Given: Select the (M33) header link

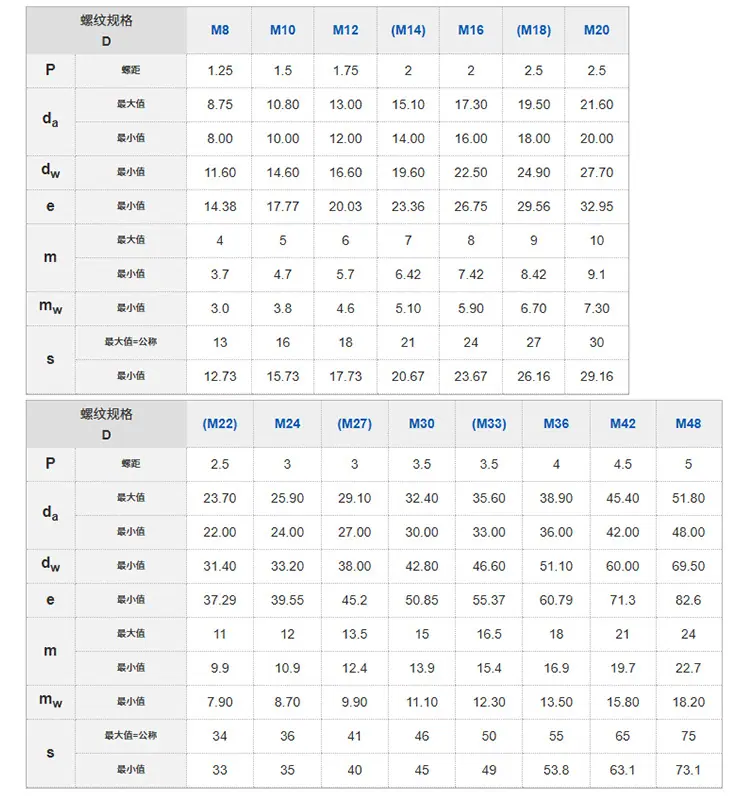Looking at the screenshot, I should (x=489, y=424).
